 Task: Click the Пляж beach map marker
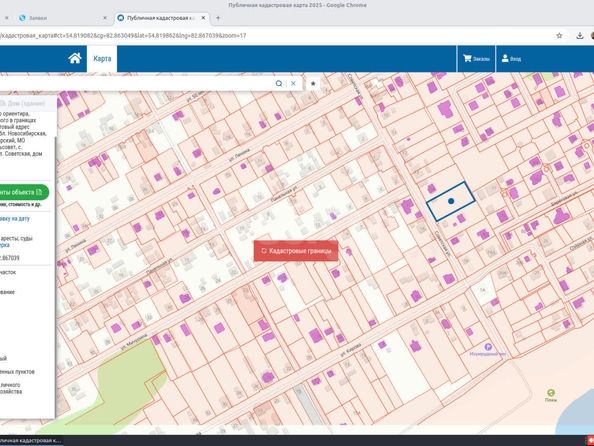551,393
